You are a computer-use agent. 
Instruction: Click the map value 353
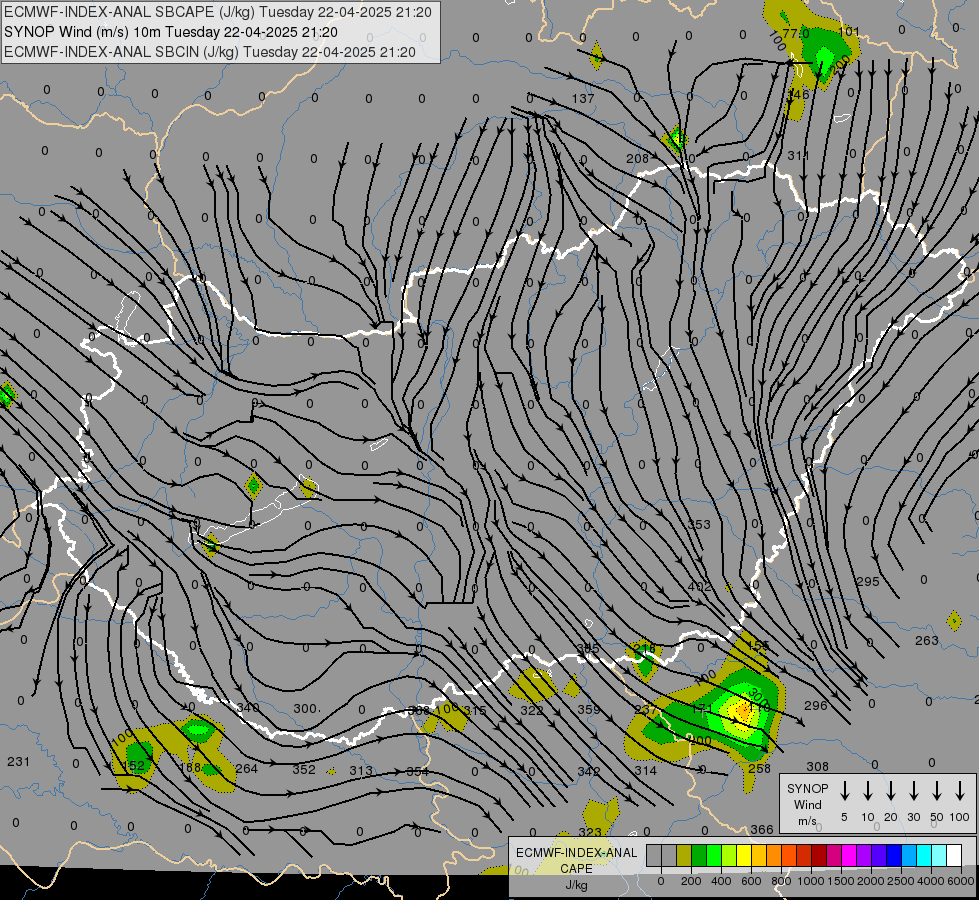(699, 525)
